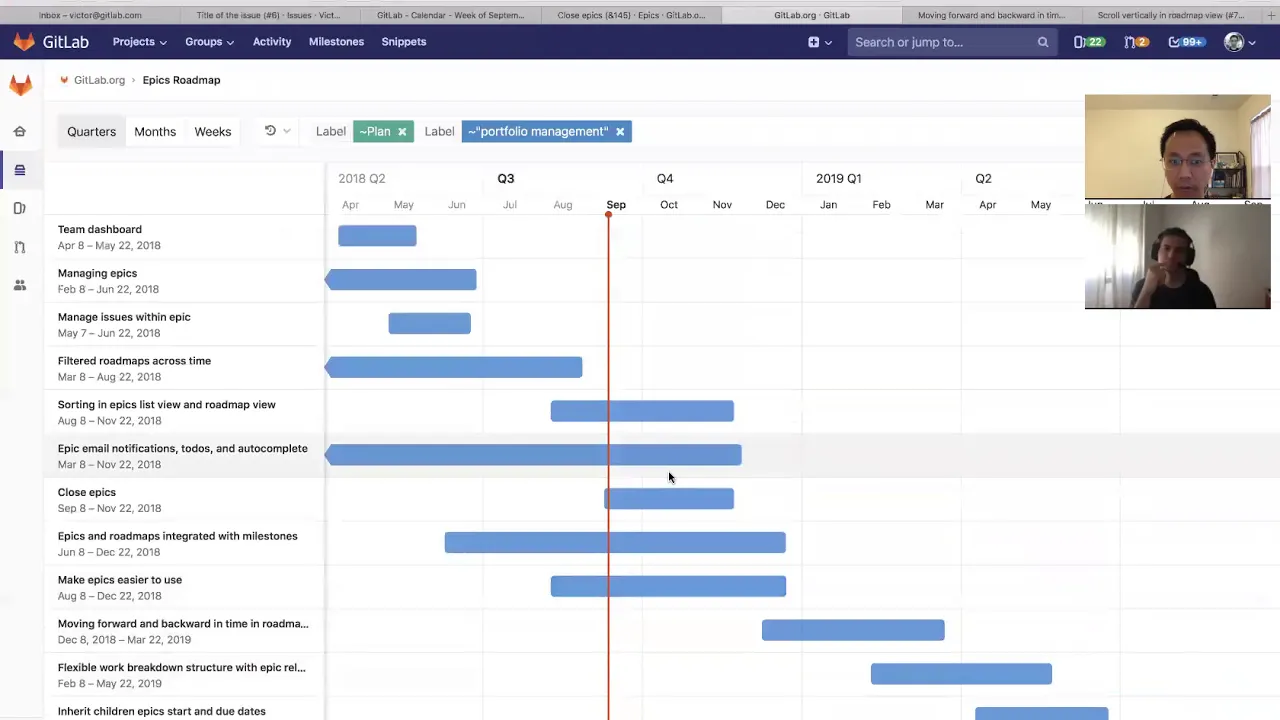
Task: Open Milestones in the navbar
Action: (336, 42)
